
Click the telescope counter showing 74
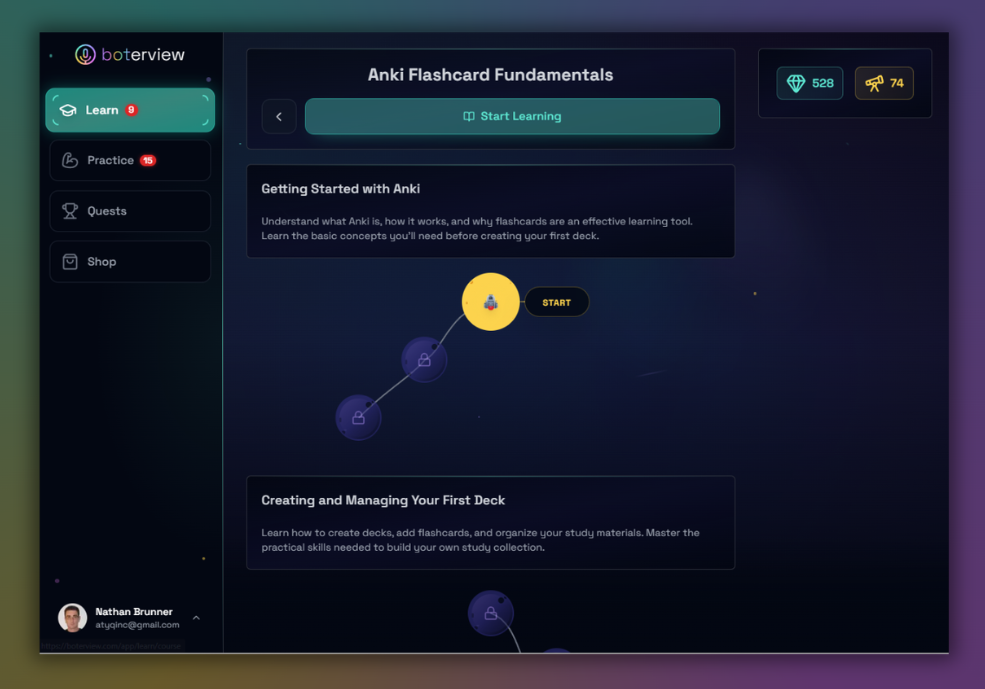point(884,84)
